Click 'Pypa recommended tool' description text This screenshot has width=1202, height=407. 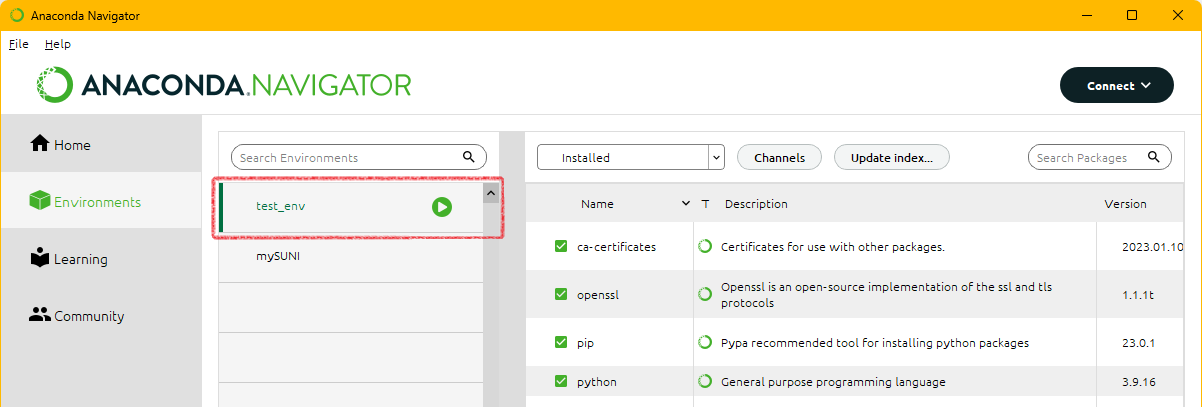875,342
